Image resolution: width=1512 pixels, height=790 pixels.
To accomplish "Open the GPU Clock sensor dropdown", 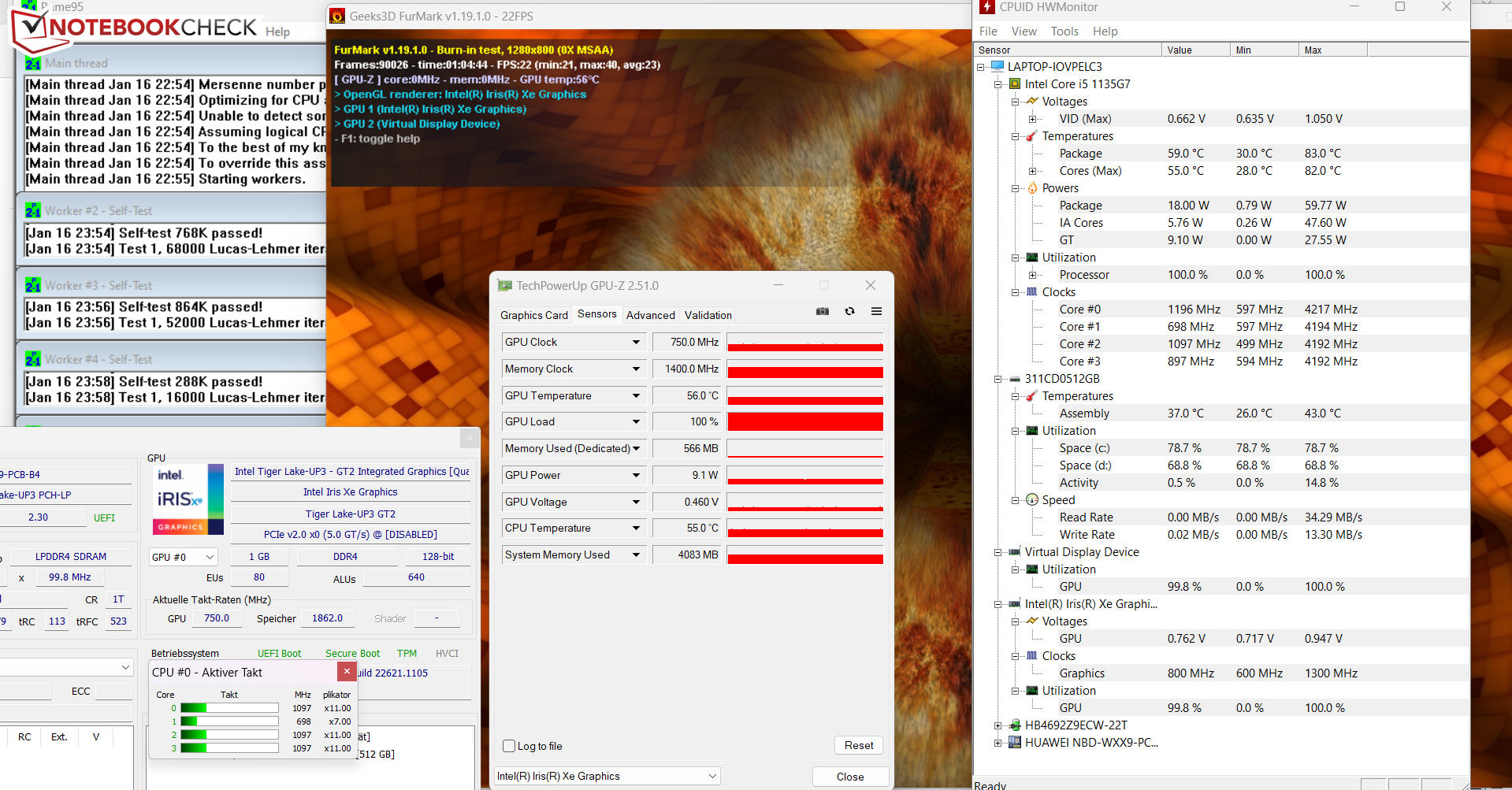I will pyautogui.click(x=636, y=342).
